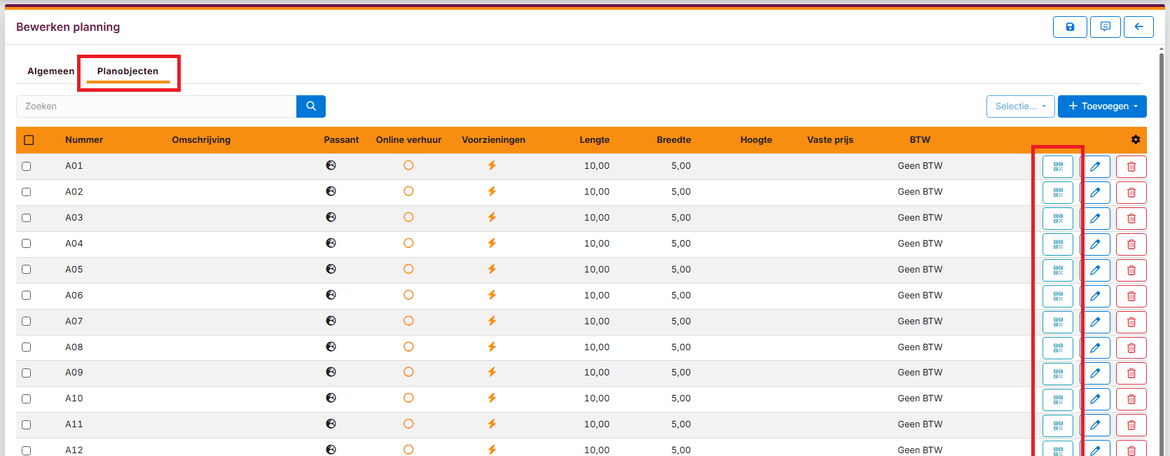Open the comment/feedback icon button
The width and height of the screenshot is (1170, 456).
point(1105,27)
